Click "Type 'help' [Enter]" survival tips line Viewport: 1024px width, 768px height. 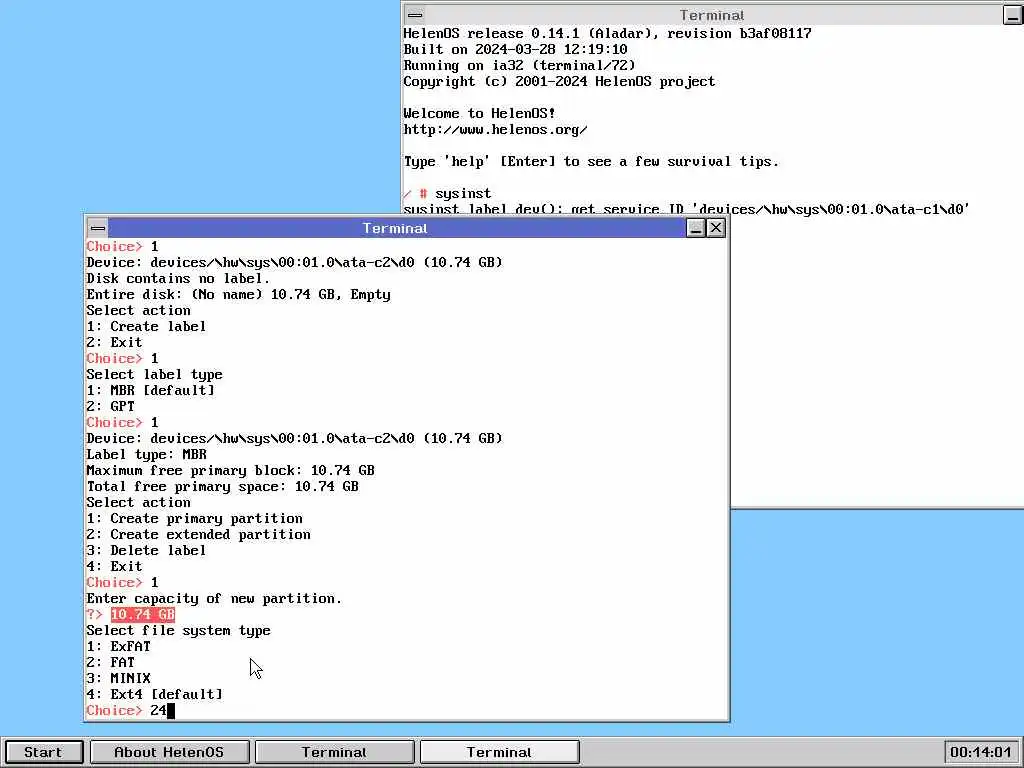[591, 161]
